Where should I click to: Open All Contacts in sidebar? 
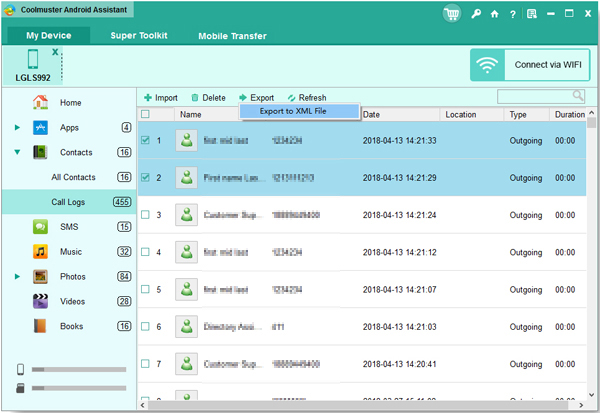click(x=73, y=177)
